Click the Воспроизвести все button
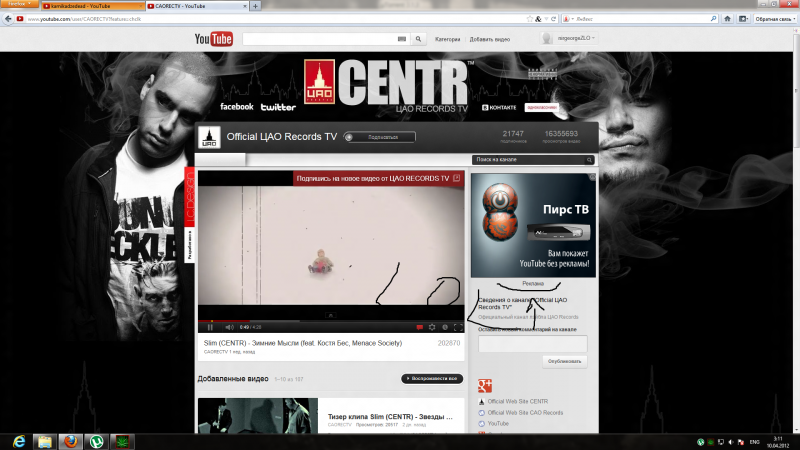Screen dimensions: 800x450 432,379
